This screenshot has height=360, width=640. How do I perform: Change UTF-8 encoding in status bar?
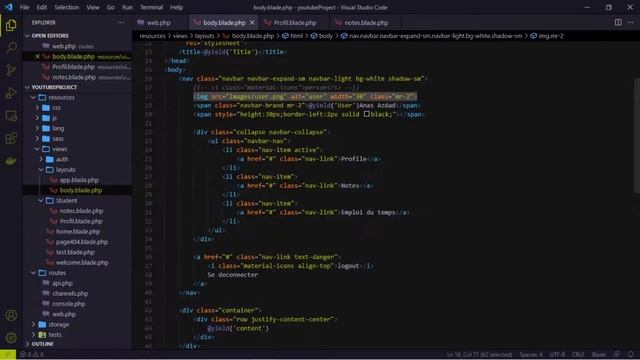point(557,354)
